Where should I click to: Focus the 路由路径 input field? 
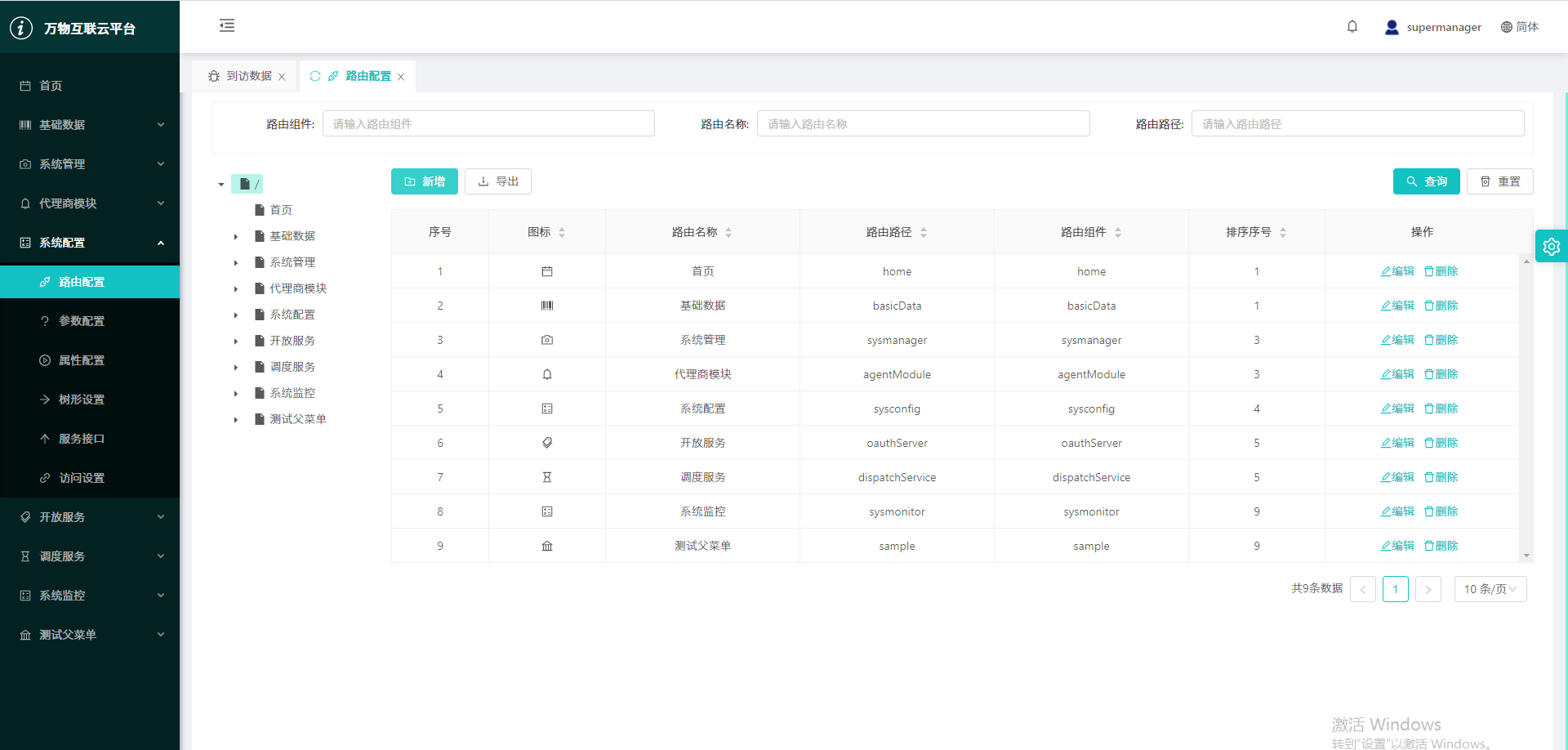pos(1358,123)
